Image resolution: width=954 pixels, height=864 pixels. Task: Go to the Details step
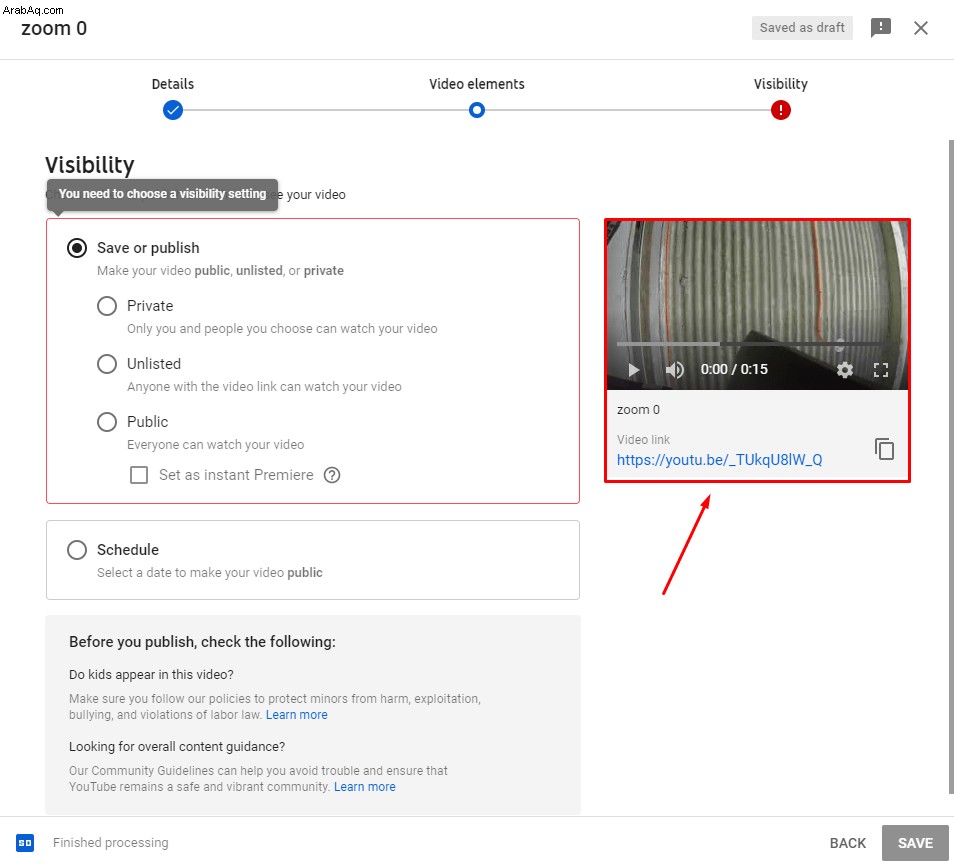(x=173, y=110)
